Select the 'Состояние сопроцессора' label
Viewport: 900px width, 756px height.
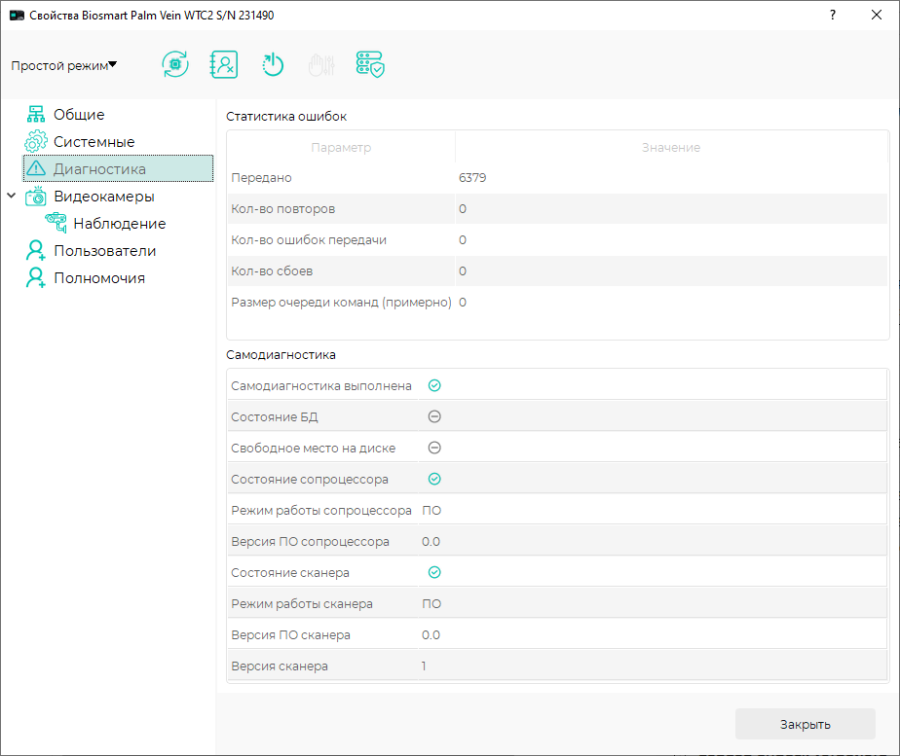(309, 479)
